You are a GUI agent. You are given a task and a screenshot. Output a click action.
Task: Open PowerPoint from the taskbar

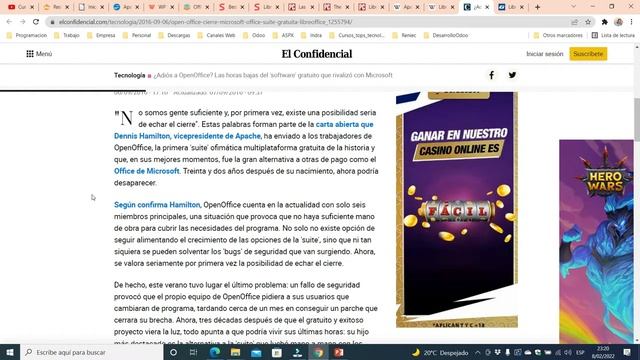click(x=339, y=352)
